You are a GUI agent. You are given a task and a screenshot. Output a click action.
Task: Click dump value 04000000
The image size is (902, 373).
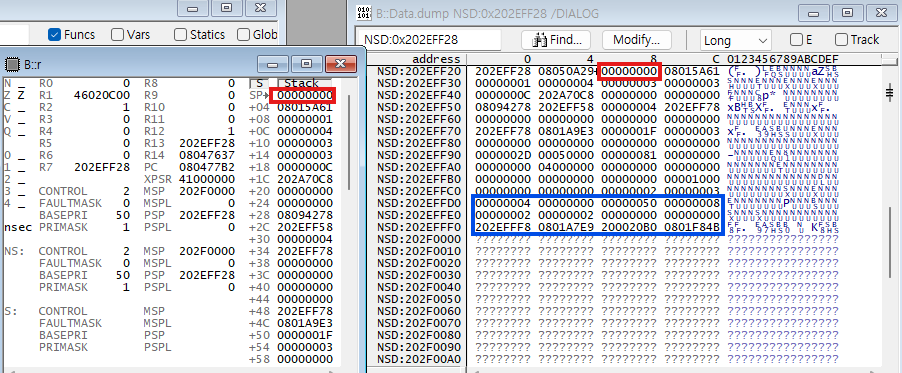(x=565, y=167)
